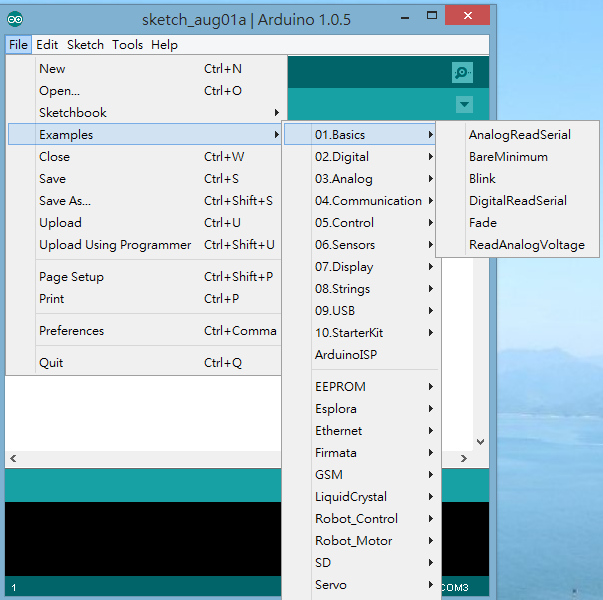
Task: Click vertical scrollbar down arrow
Action: click(x=480, y=442)
